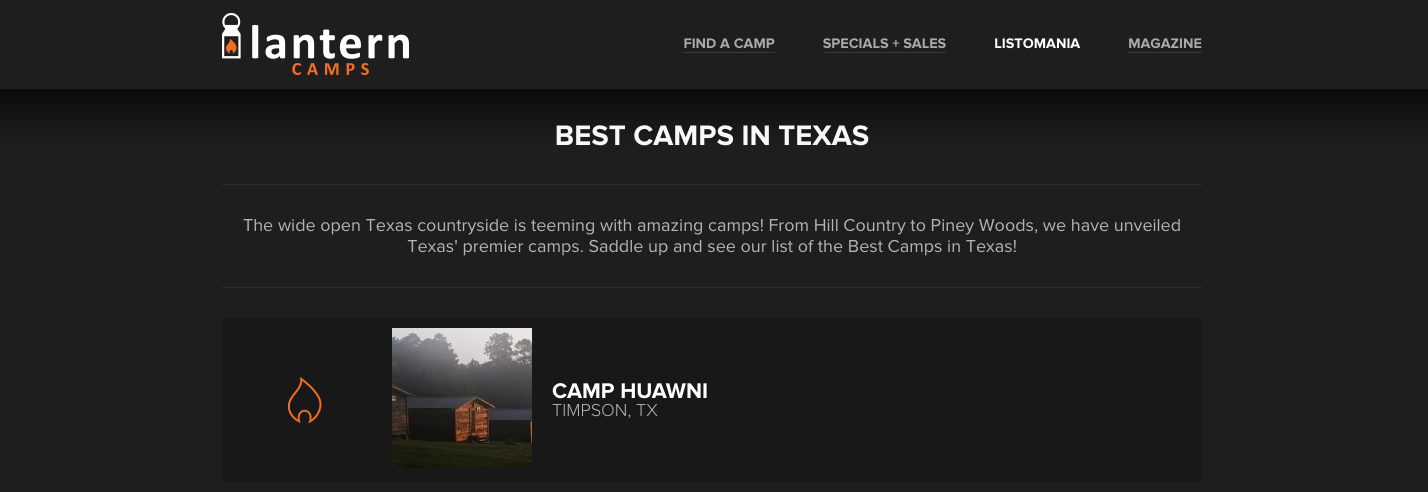Click the Timpson, TX location text
The width and height of the screenshot is (1428, 492).
coord(604,410)
